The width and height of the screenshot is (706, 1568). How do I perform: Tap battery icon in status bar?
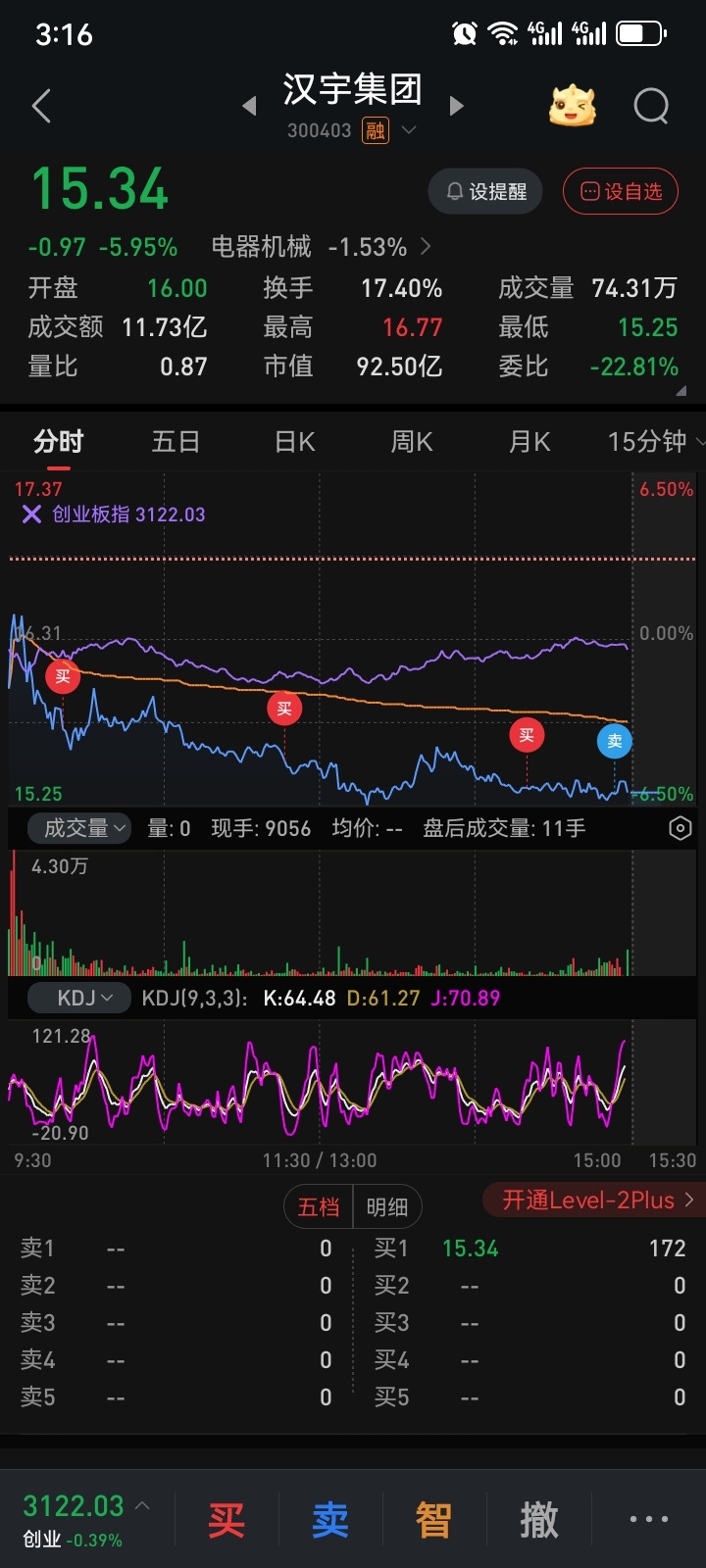641,34
